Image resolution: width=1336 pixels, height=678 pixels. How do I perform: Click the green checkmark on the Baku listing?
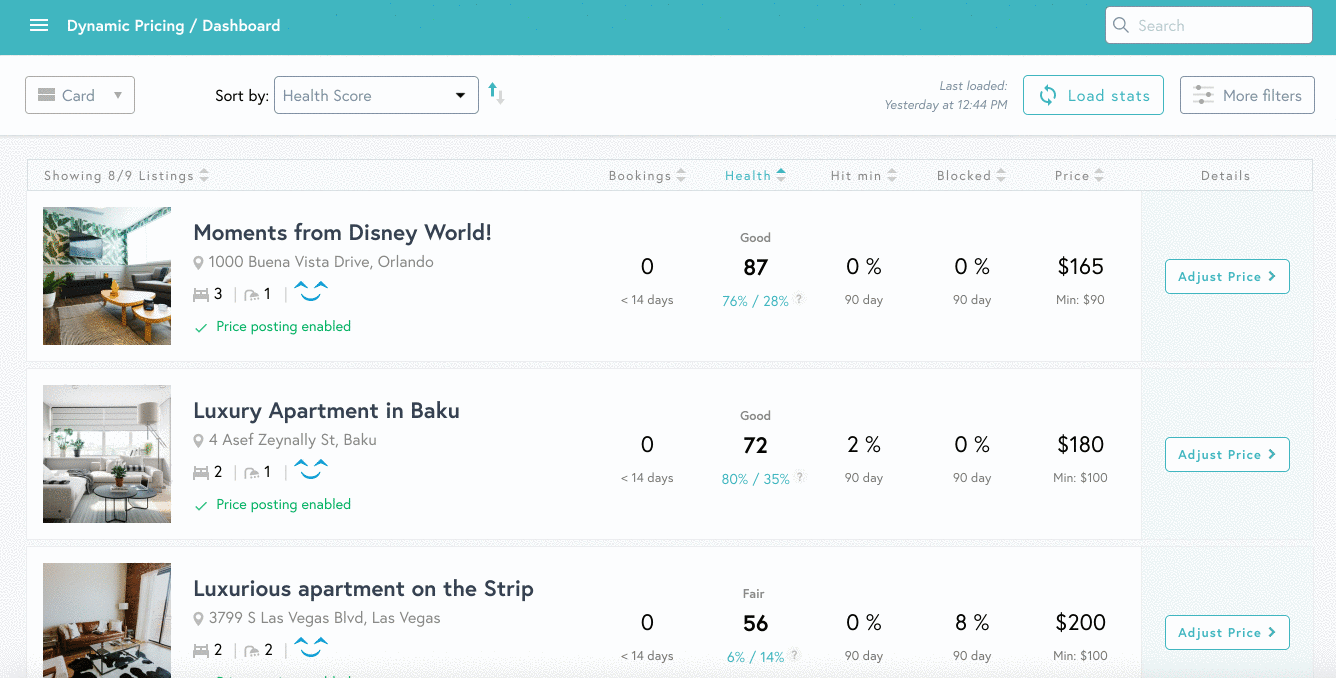coord(201,505)
